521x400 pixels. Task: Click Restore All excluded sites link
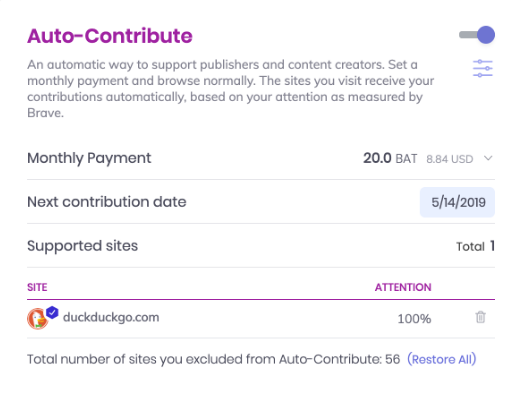pyautogui.click(x=442, y=359)
